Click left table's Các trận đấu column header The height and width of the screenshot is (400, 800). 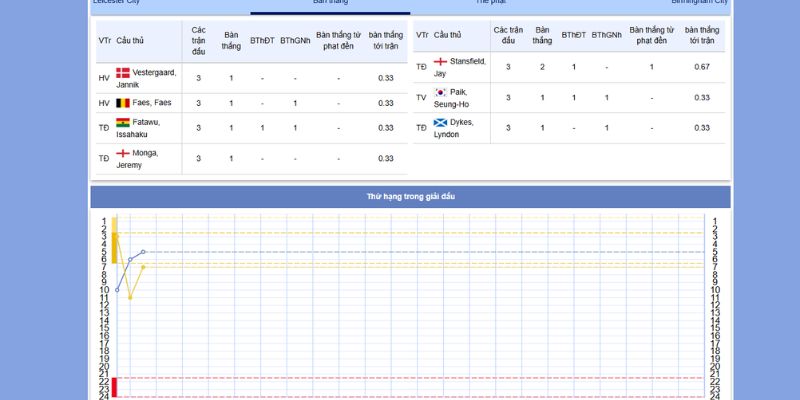coord(198,40)
